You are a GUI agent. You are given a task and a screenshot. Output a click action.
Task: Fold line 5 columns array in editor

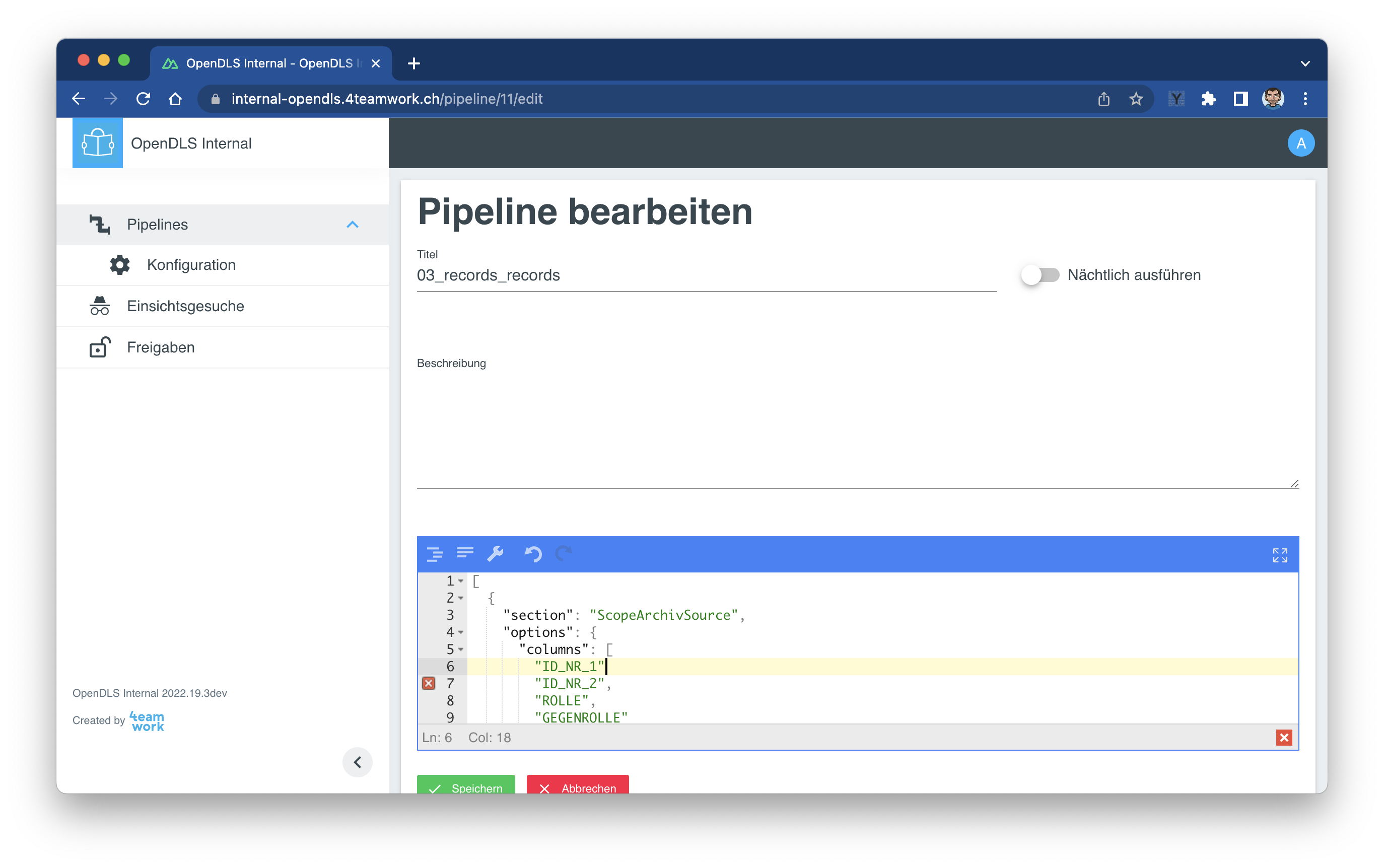pos(460,650)
